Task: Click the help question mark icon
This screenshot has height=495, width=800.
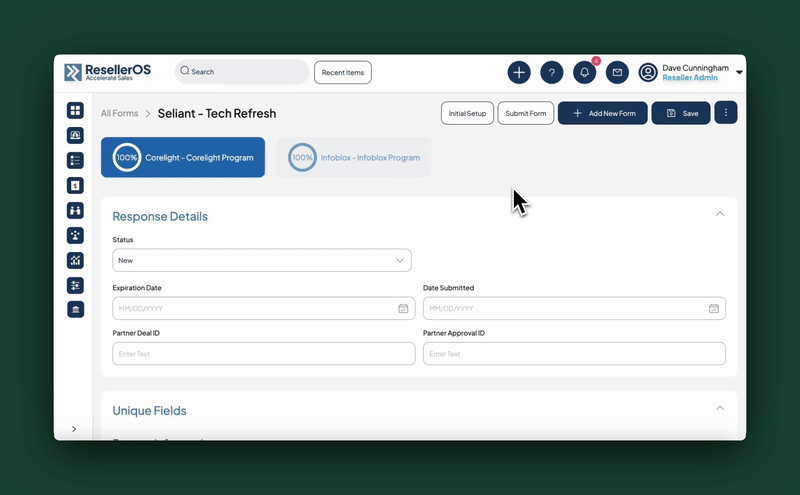Action: pyautogui.click(x=551, y=72)
